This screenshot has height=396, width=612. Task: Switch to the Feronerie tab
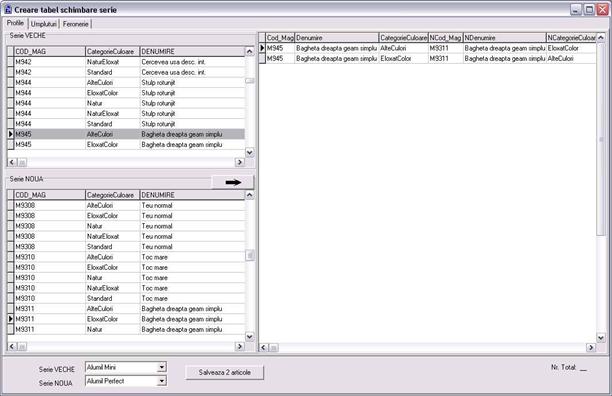[76, 24]
